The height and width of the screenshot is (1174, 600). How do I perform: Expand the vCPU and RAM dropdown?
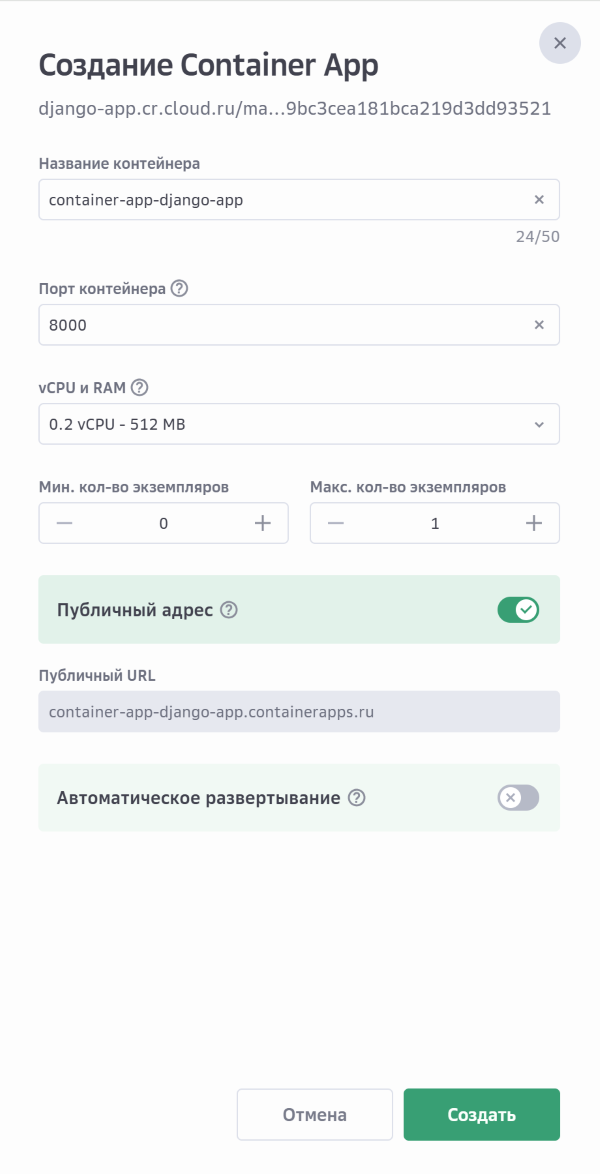click(298, 424)
